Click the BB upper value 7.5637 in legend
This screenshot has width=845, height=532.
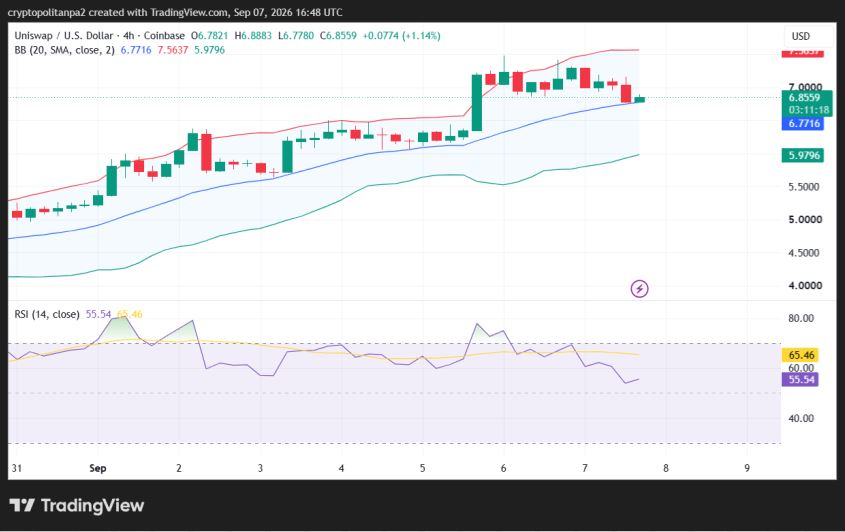[172, 50]
